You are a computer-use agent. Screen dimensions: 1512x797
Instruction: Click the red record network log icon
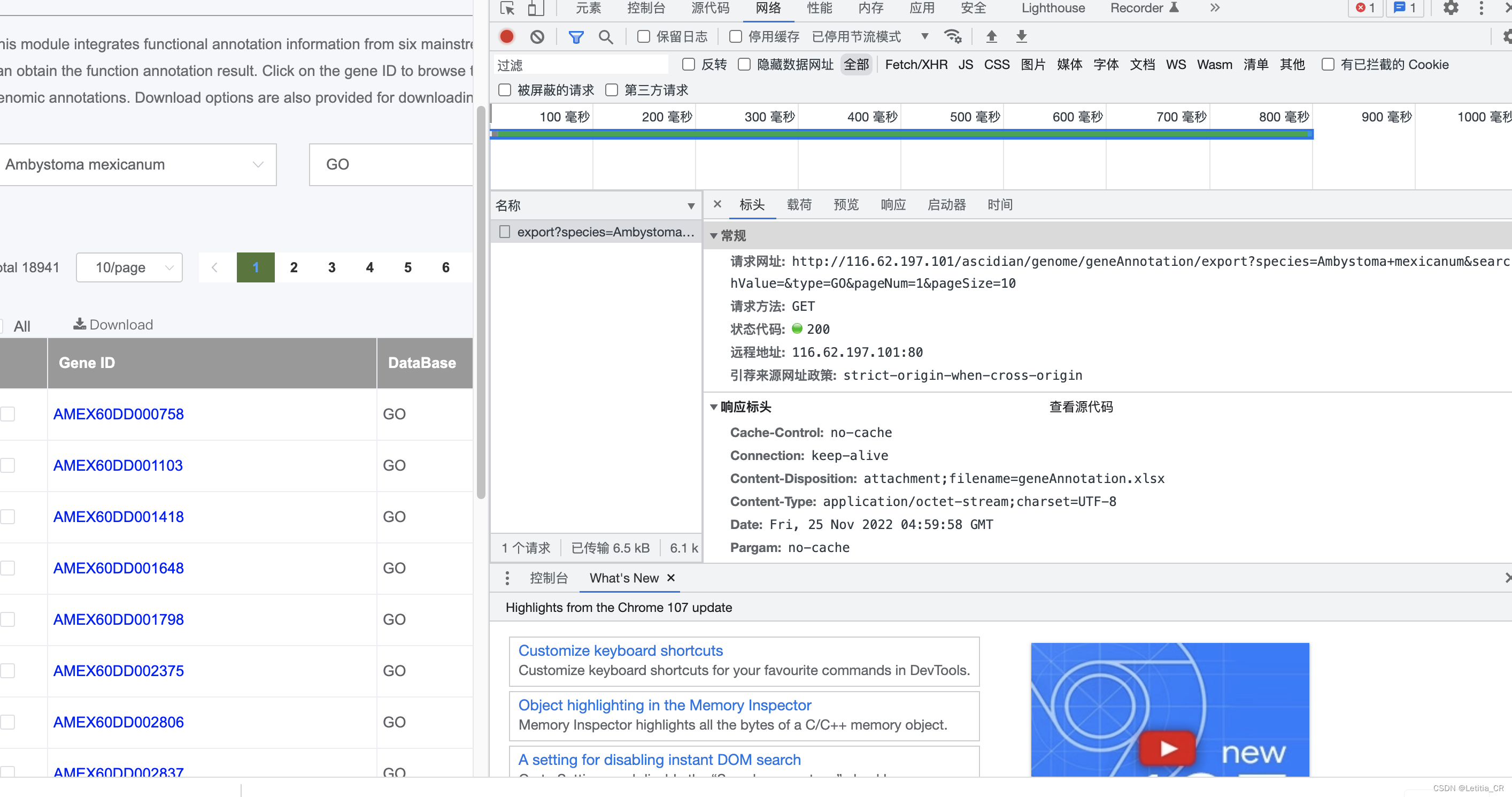click(506, 36)
